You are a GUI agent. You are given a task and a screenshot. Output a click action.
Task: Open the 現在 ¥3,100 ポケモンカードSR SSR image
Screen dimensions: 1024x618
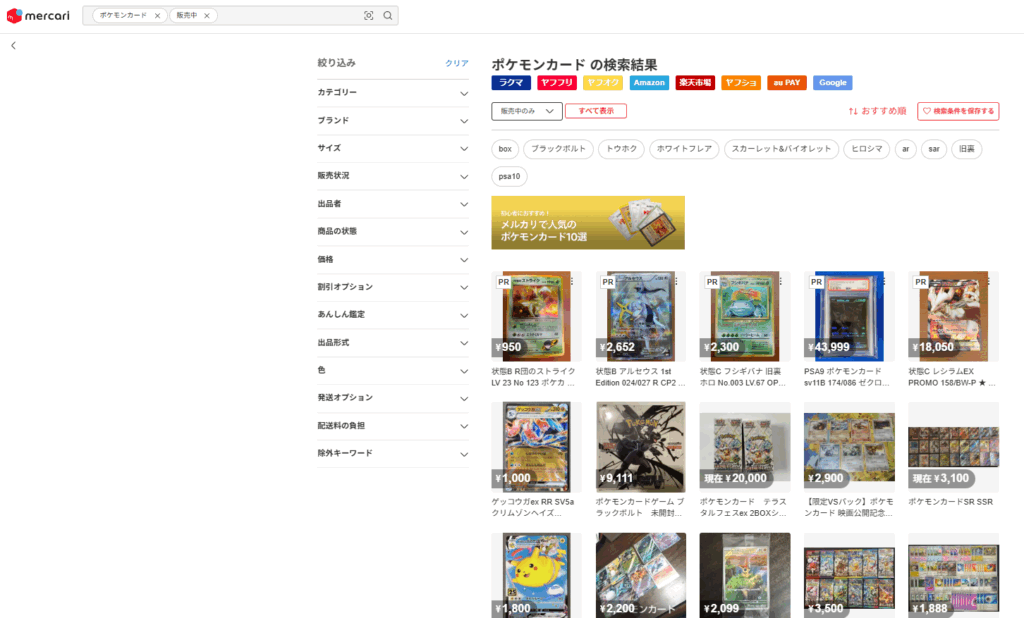pyautogui.click(x=953, y=447)
